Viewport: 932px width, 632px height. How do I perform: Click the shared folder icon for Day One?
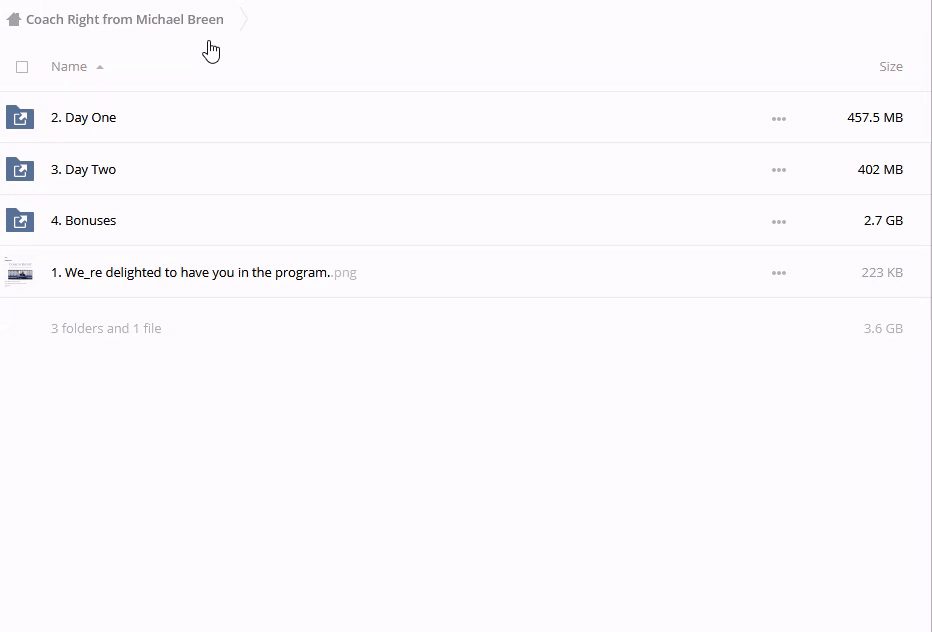tap(20, 117)
